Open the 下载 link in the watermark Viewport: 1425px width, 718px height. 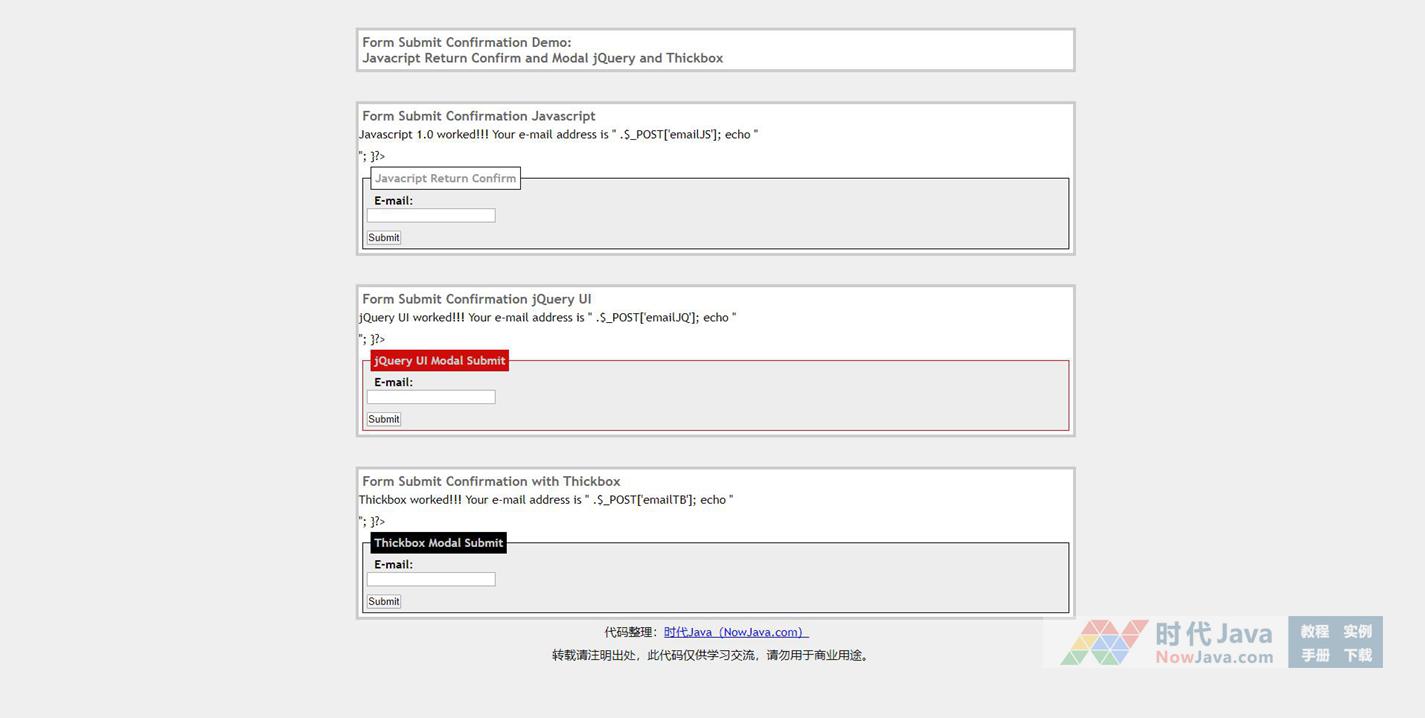1357,655
